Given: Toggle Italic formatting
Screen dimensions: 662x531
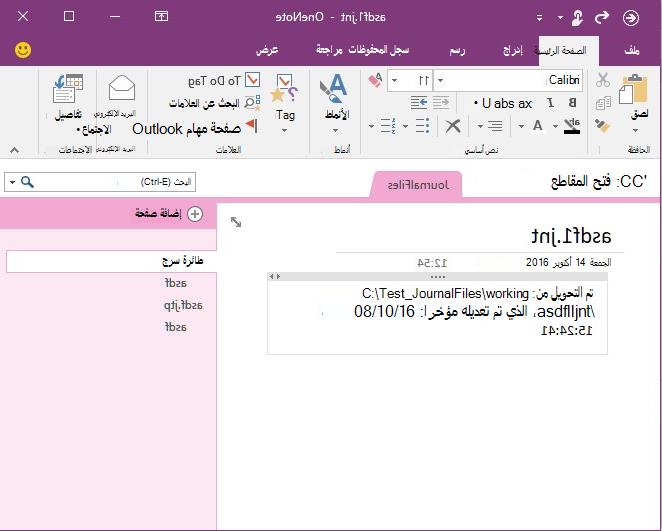Looking at the screenshot, I should [x=551, y=103].
